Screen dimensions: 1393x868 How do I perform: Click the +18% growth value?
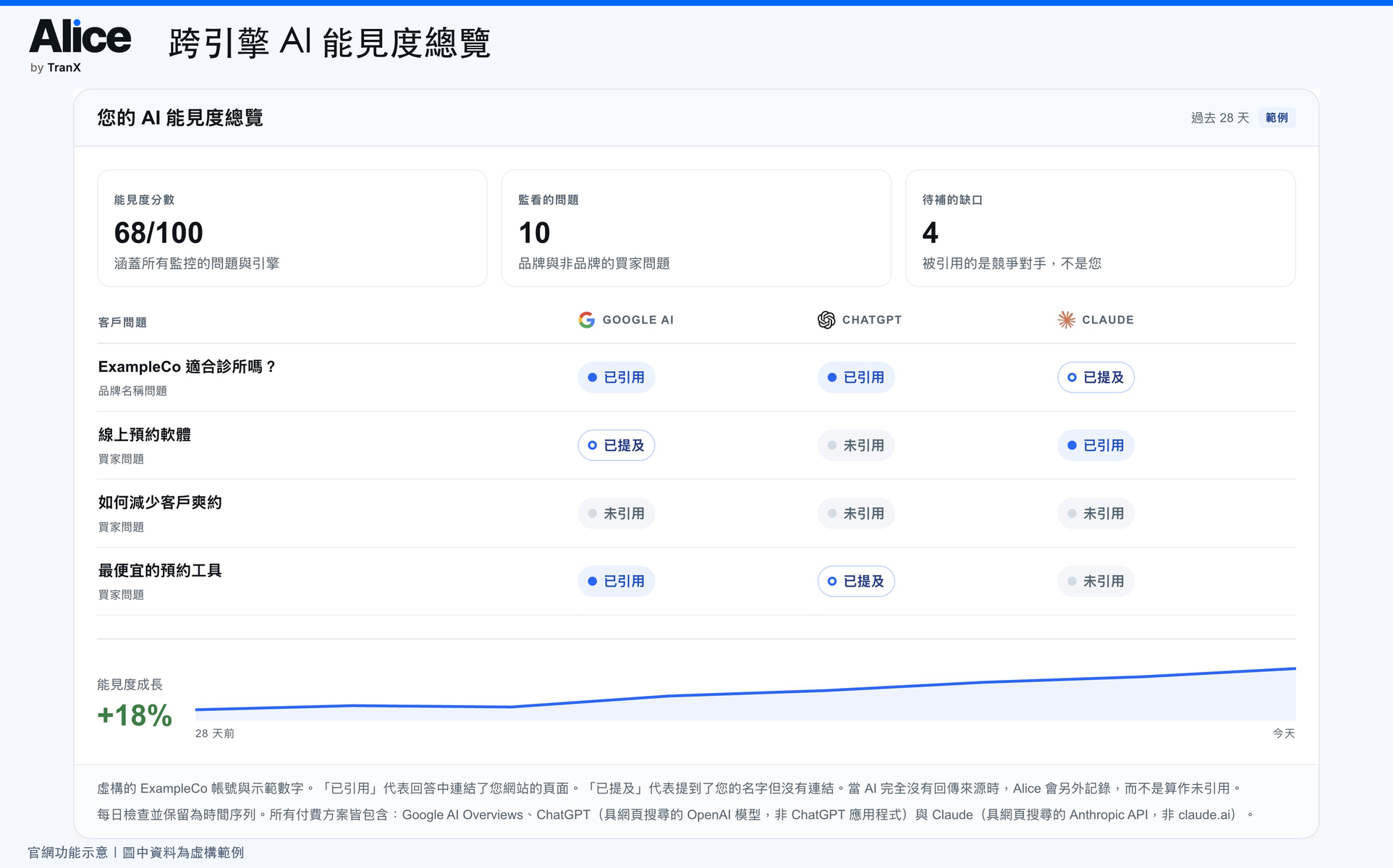(135, 715)
